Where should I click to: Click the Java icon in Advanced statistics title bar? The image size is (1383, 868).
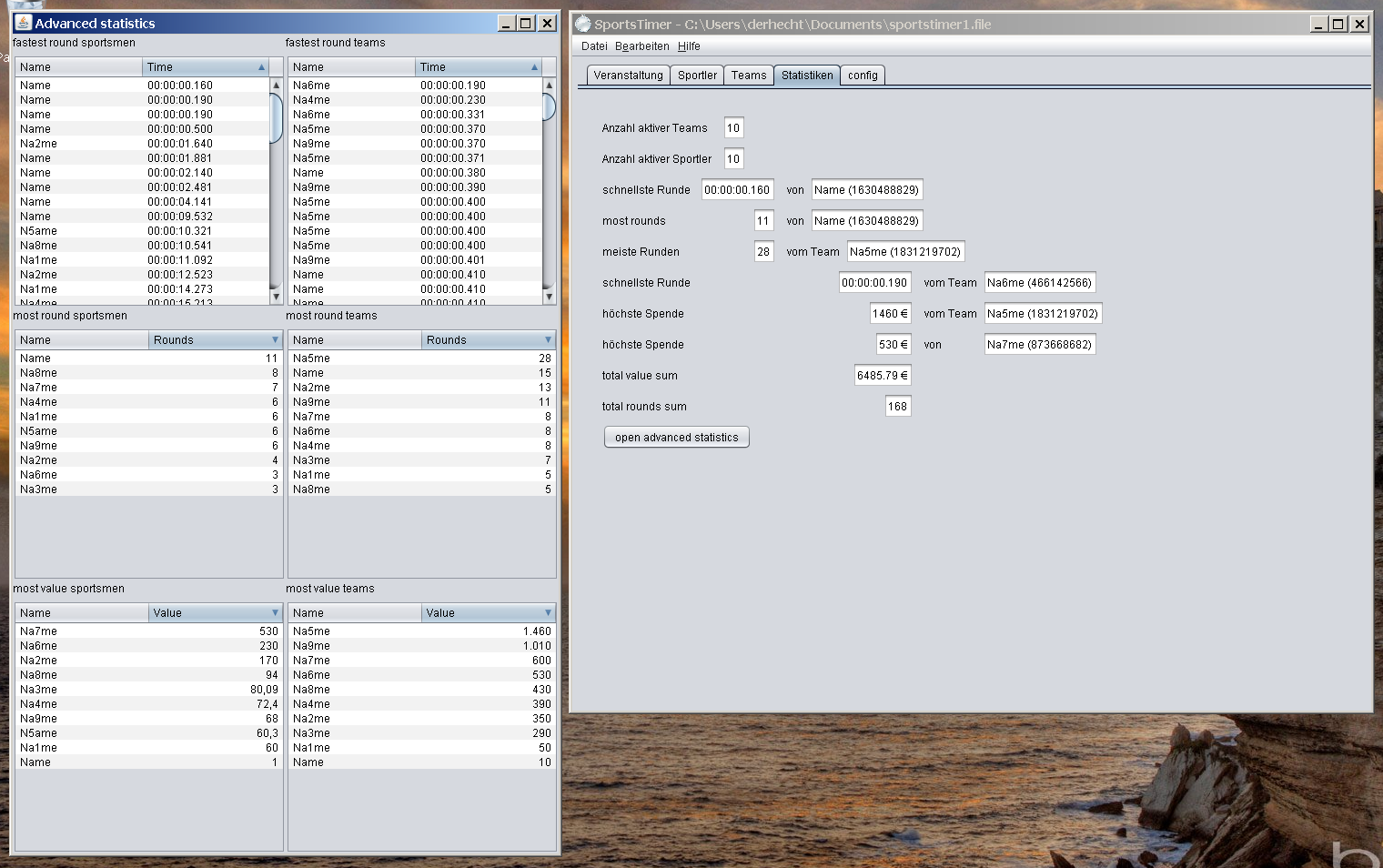point(24,23)
